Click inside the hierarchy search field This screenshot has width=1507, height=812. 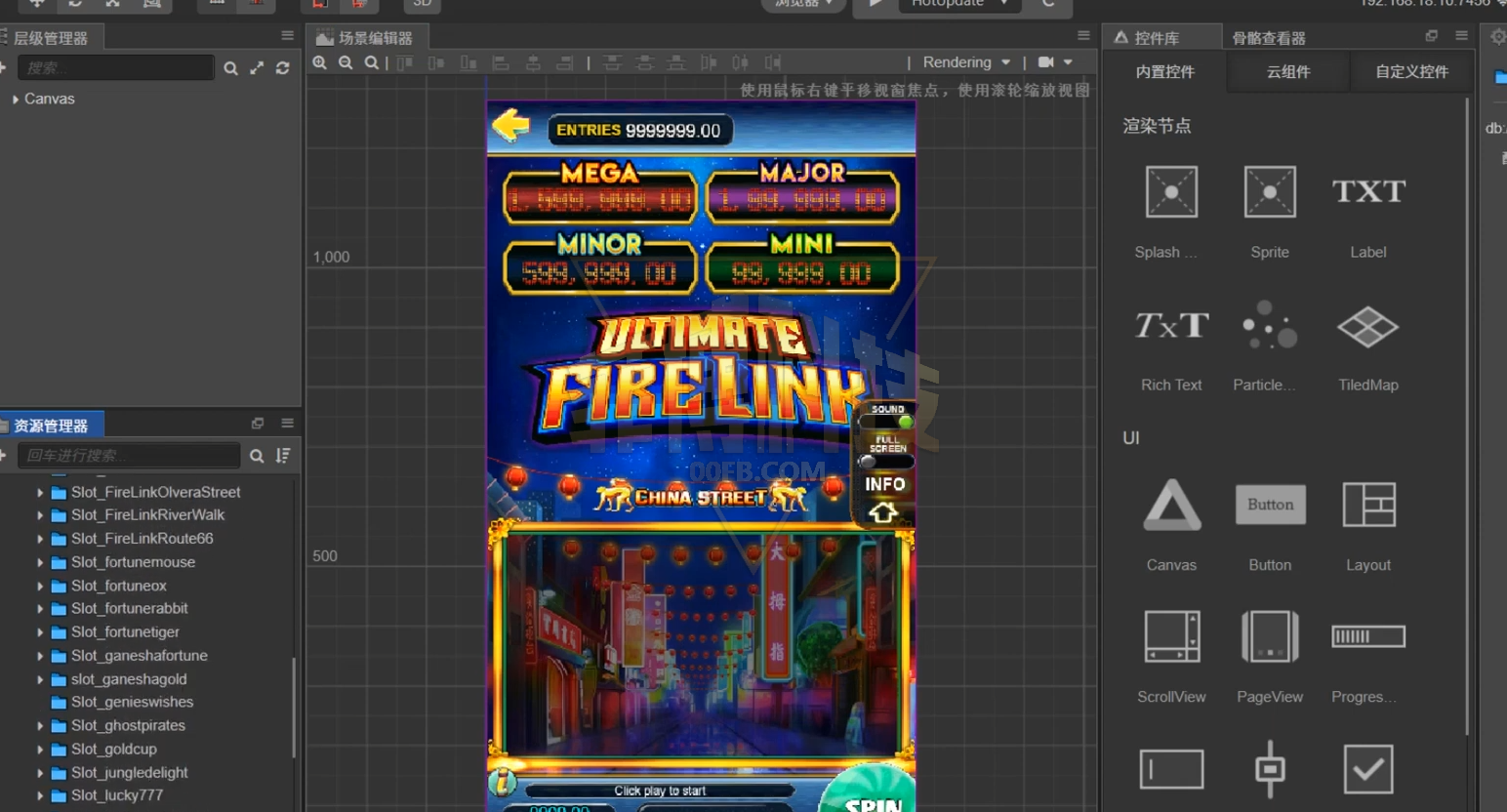(115, 68)
